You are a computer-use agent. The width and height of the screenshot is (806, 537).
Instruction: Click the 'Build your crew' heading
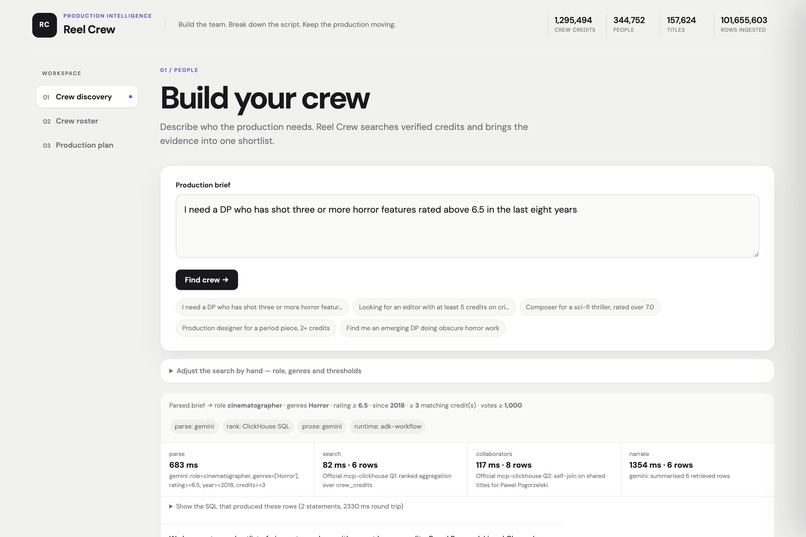(x=265, y=98)
